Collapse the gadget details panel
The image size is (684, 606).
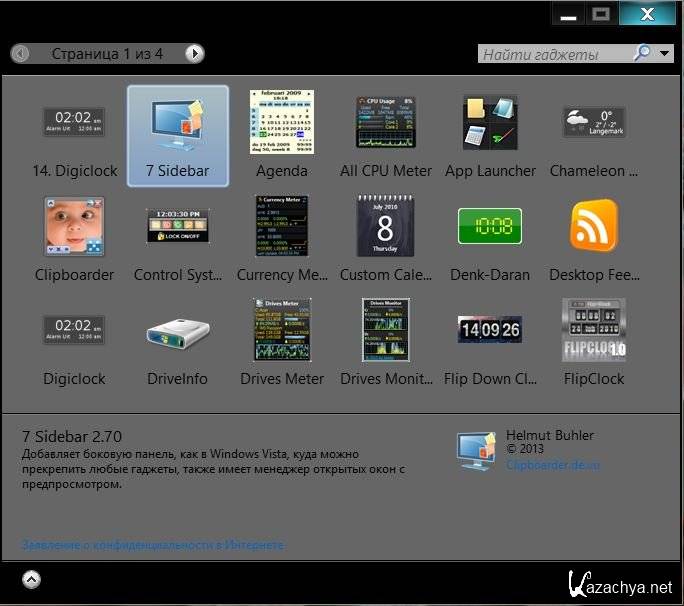30,579
